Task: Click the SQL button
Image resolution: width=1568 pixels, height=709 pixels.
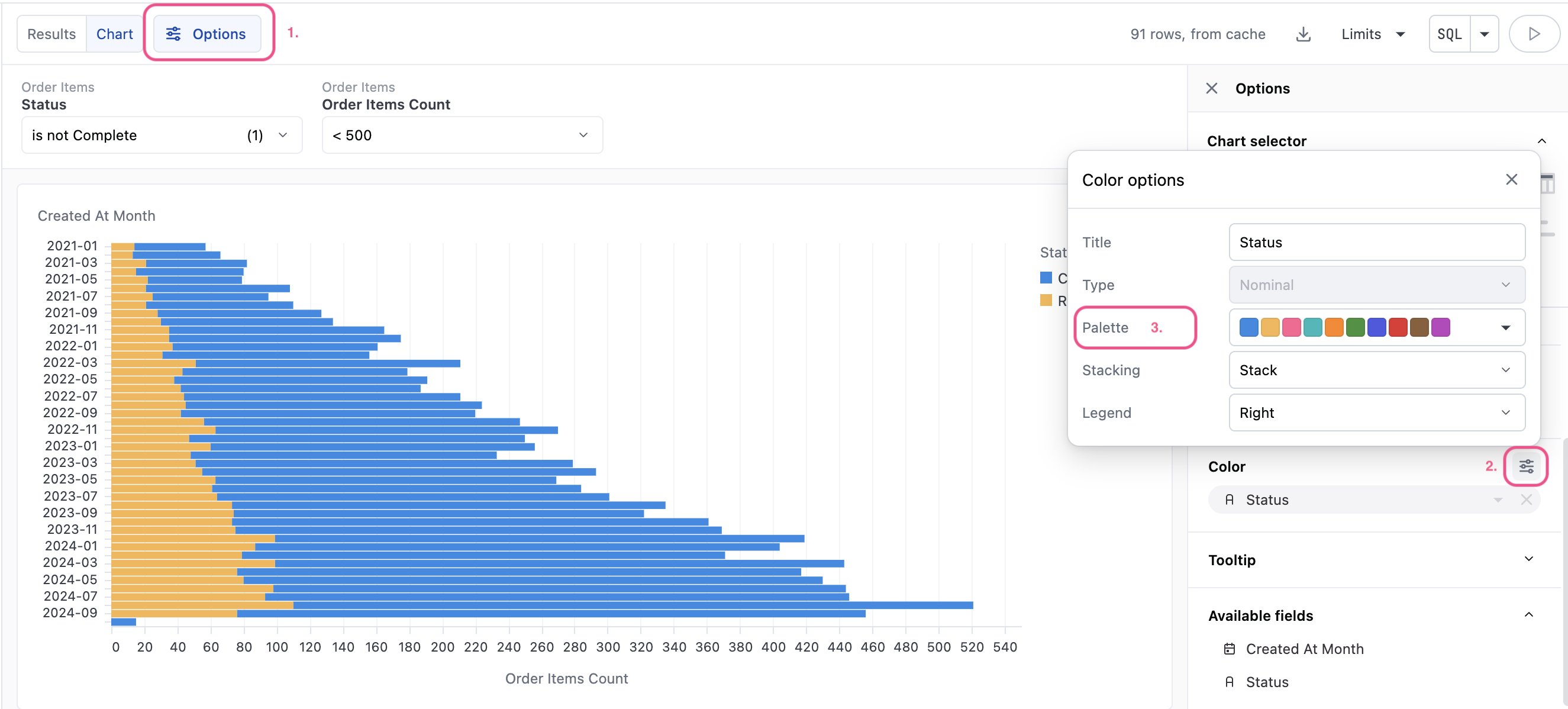Action: [x=1448, y=34]
